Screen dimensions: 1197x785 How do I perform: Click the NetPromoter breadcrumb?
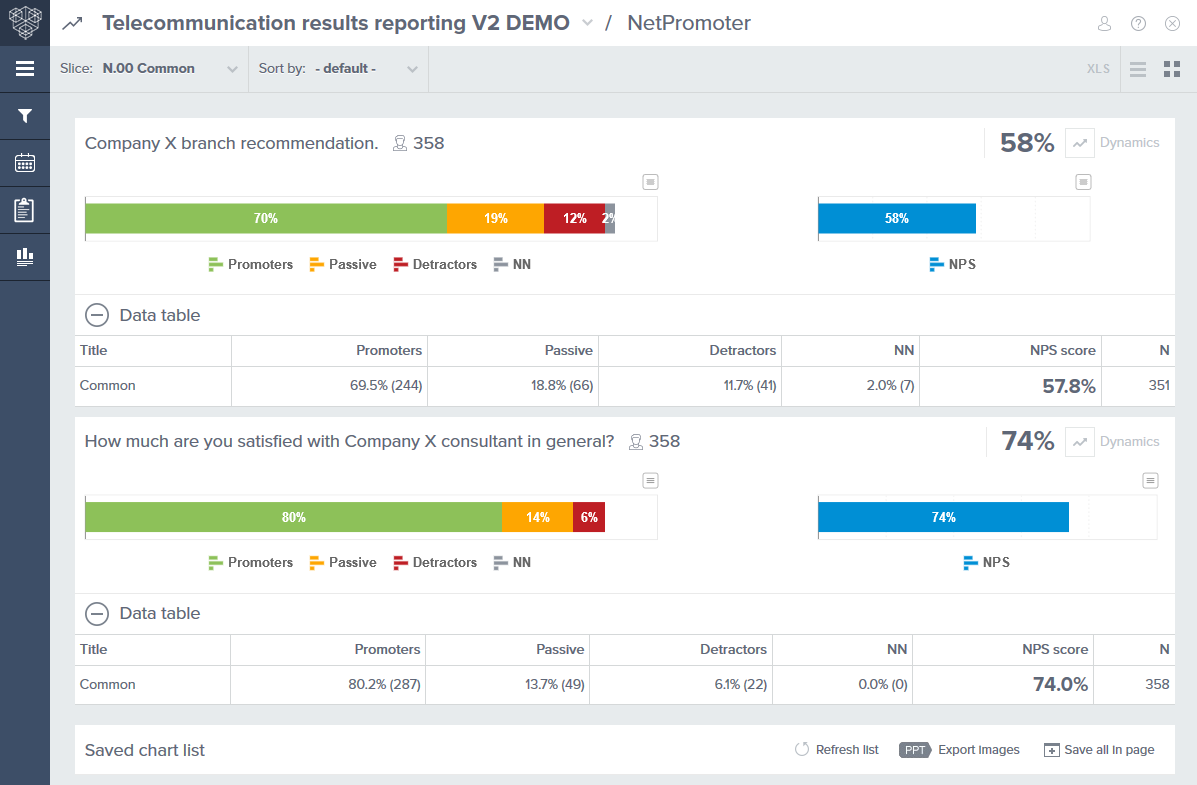pyautogui.click(x=689, y=23)
